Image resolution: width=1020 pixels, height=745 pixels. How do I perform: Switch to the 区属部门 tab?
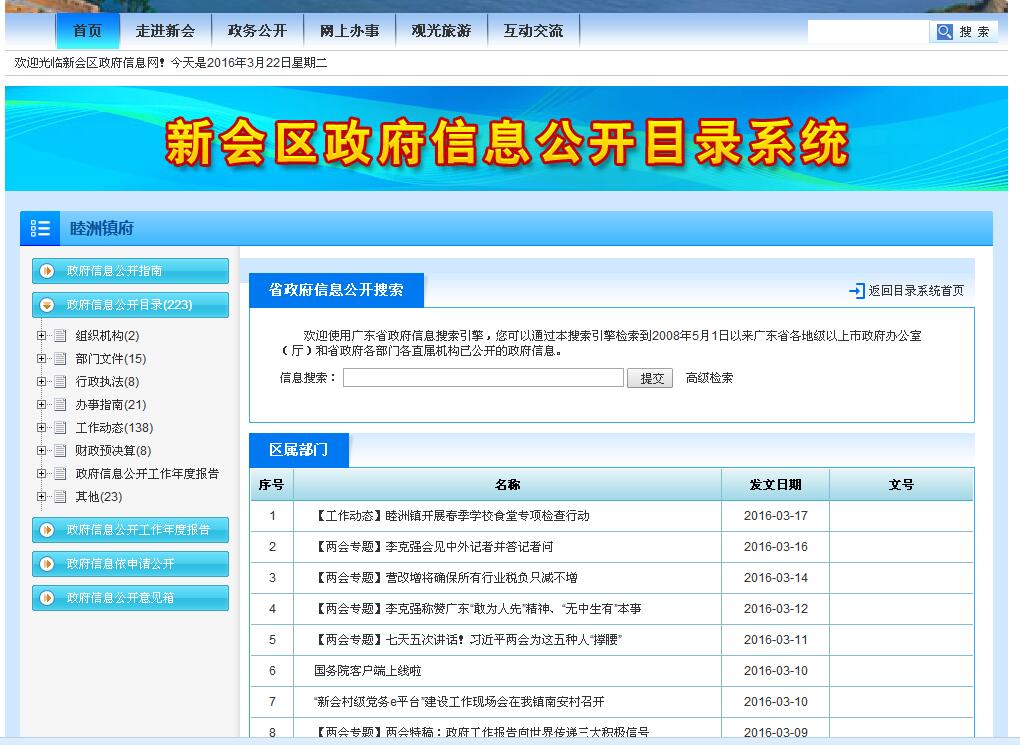298,450
